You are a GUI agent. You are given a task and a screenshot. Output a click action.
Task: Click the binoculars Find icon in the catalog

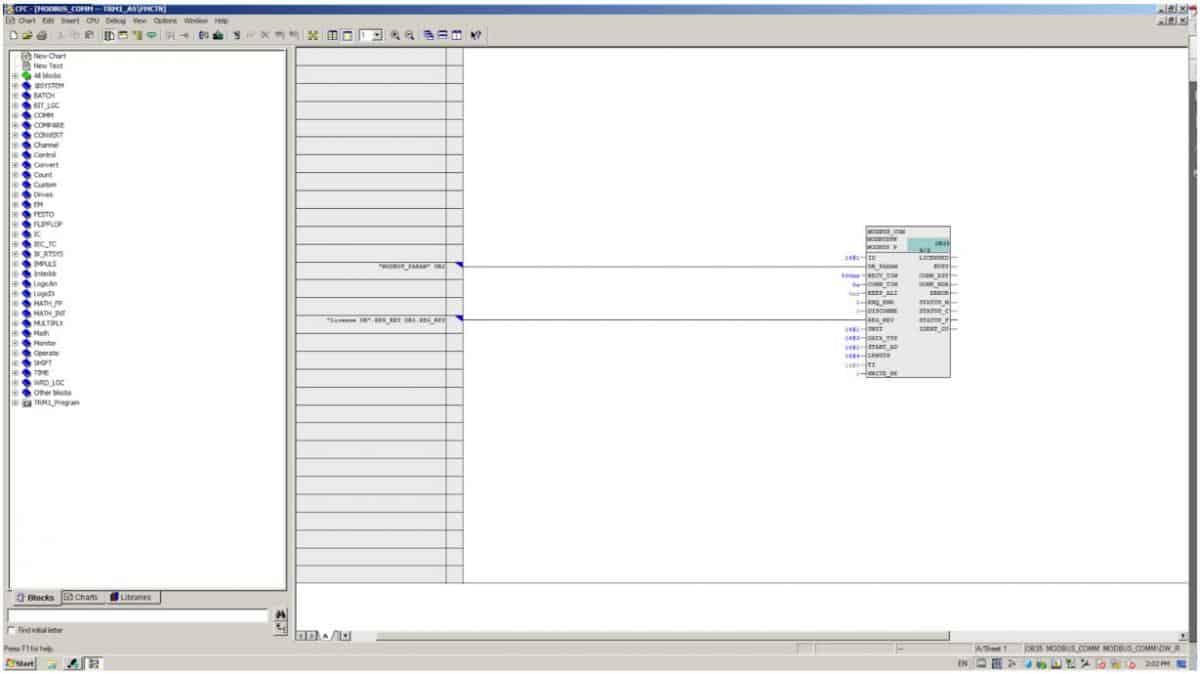tap(281, 615)
